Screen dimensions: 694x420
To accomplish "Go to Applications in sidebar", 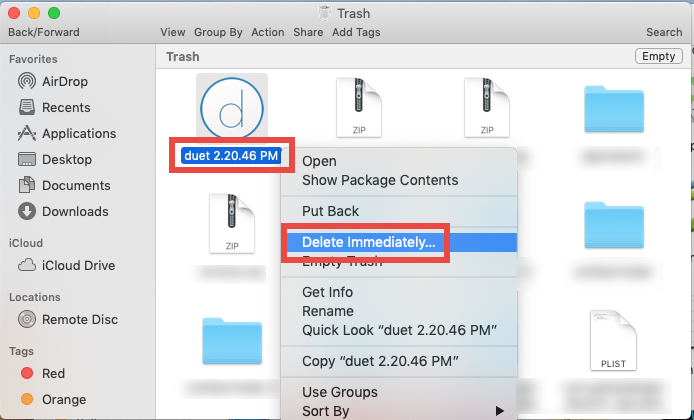I will click(x=67, y=134).
